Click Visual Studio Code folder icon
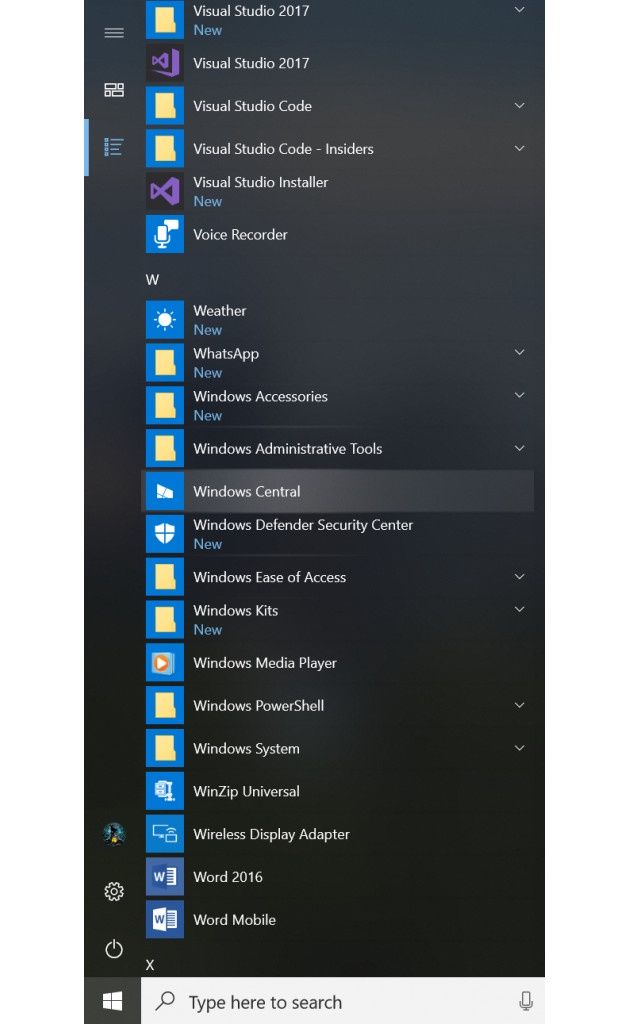630x1024 pixels. tap(165, 106)
